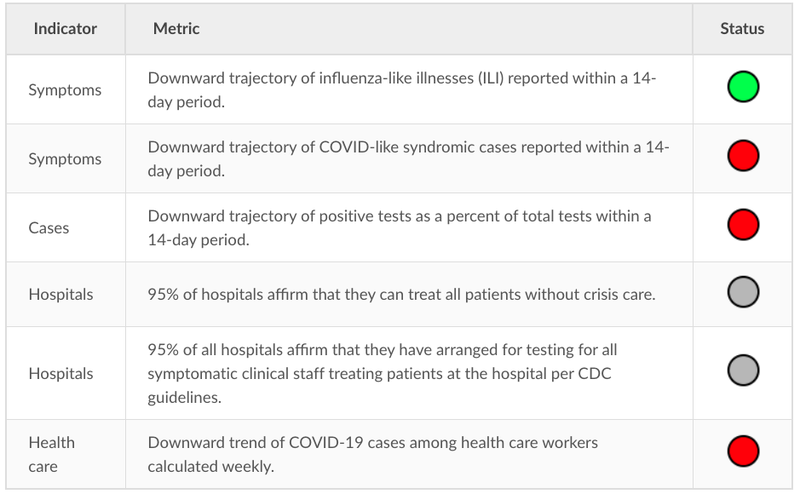Click the red status indicator for positive tests
The width and height of the screenshot is (800, 494).
pyautogui.click(x=743, y=225)
